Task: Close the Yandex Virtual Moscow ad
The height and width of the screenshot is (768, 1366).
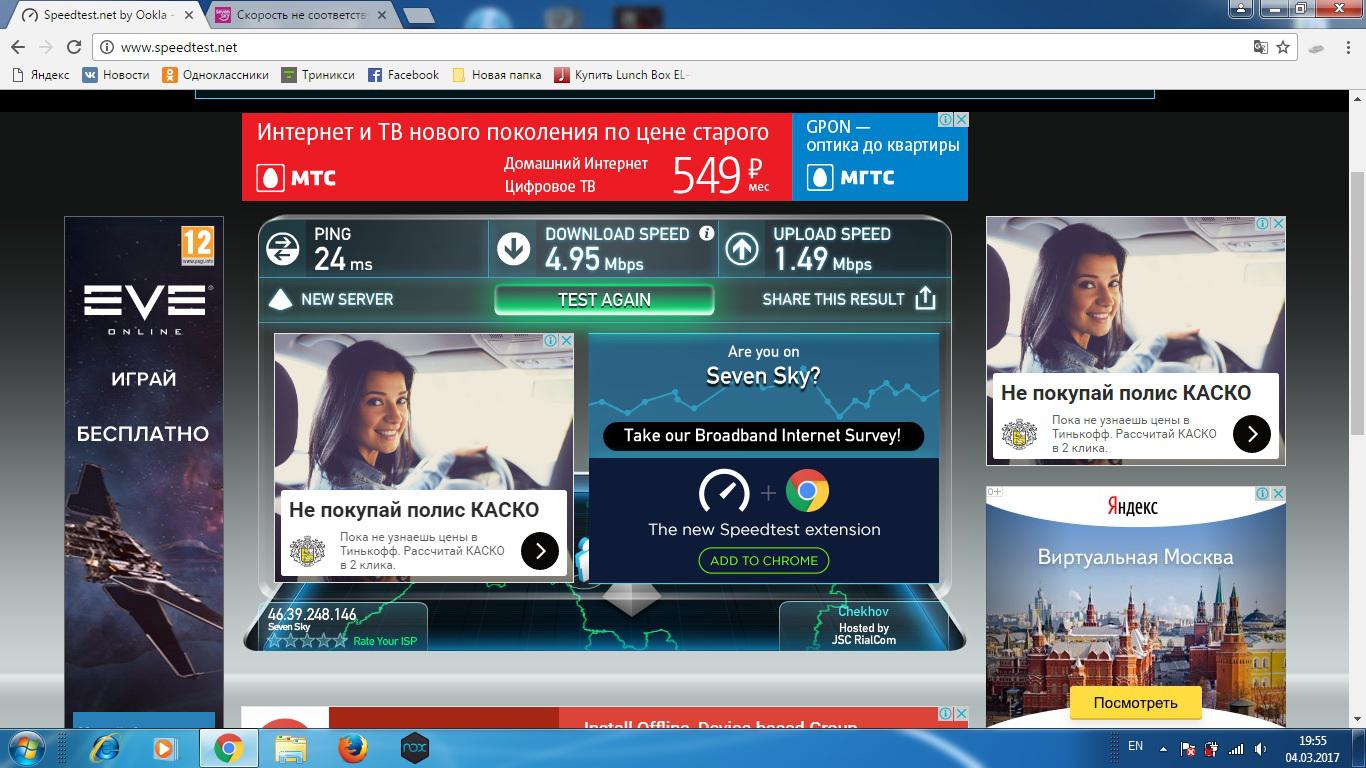Action: [1278, 493]
